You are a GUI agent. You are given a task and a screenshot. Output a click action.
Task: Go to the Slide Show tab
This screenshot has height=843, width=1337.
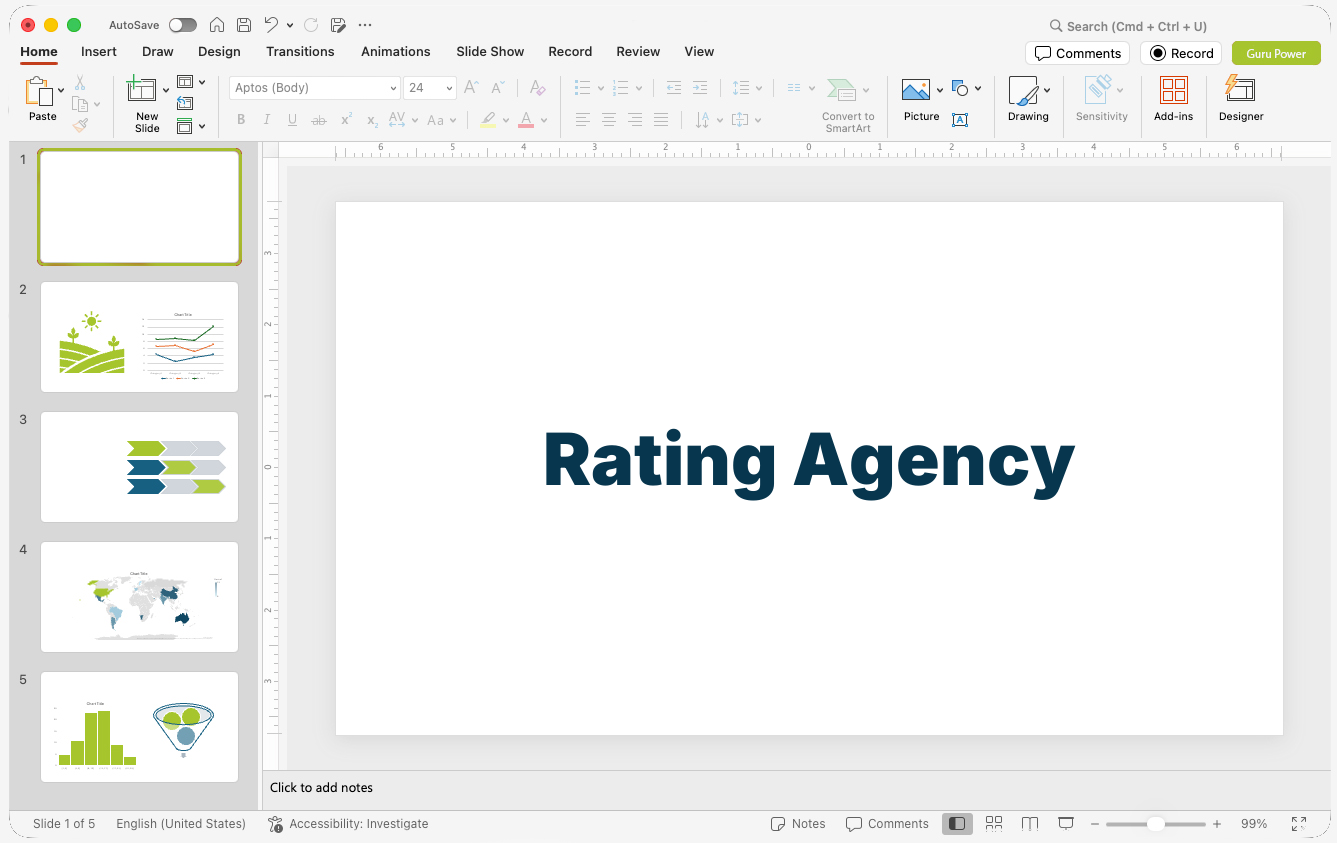click(x=490, y=51)
